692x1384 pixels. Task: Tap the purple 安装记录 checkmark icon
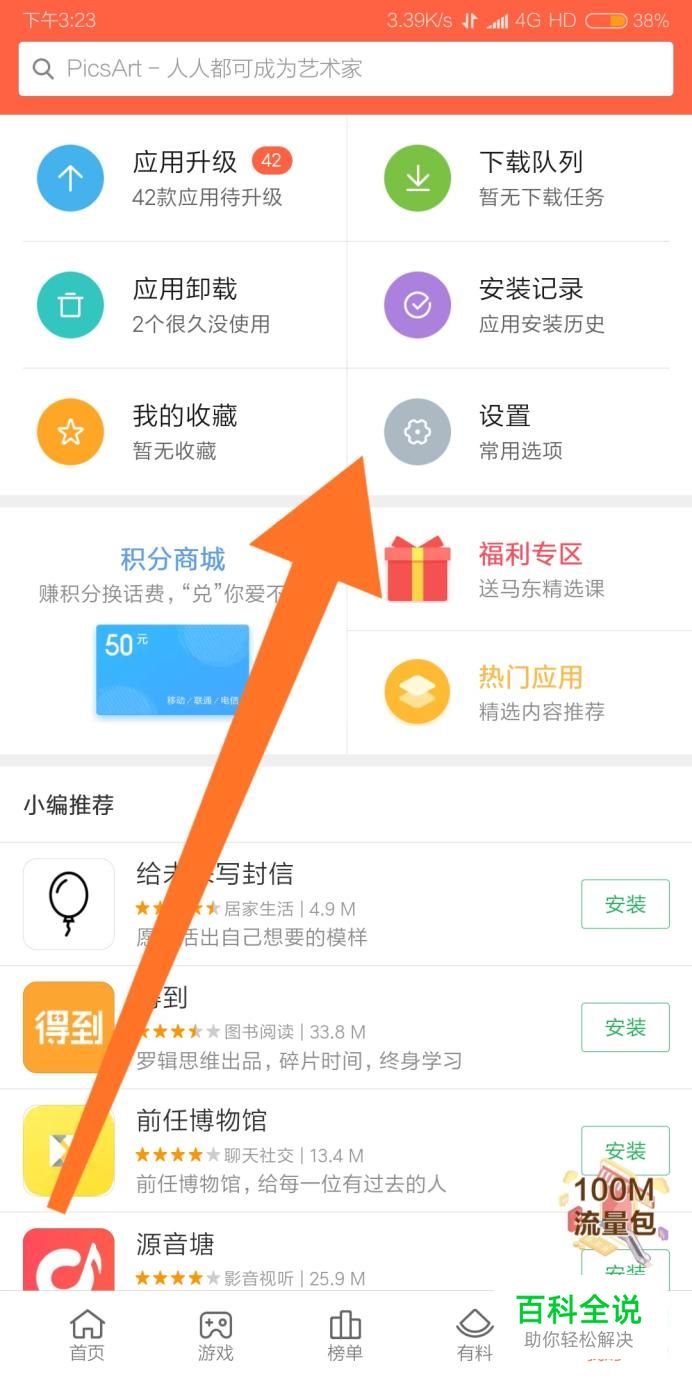tap(417, 305)
